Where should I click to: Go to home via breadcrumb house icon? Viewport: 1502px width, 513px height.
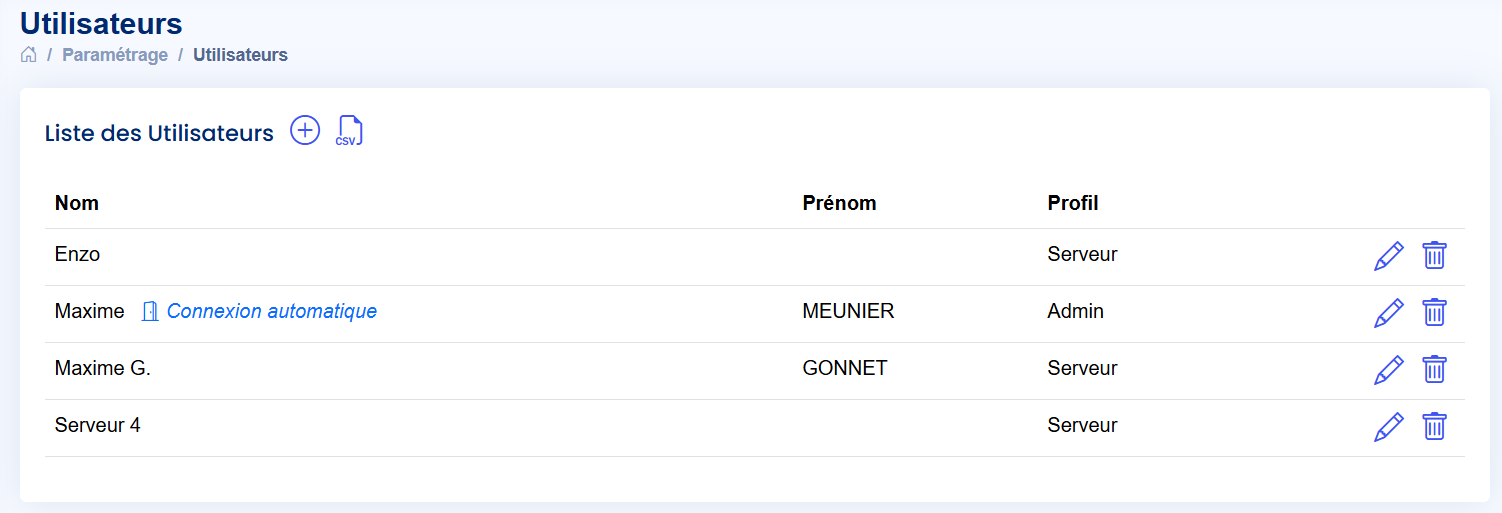click(x=28, y=55)
